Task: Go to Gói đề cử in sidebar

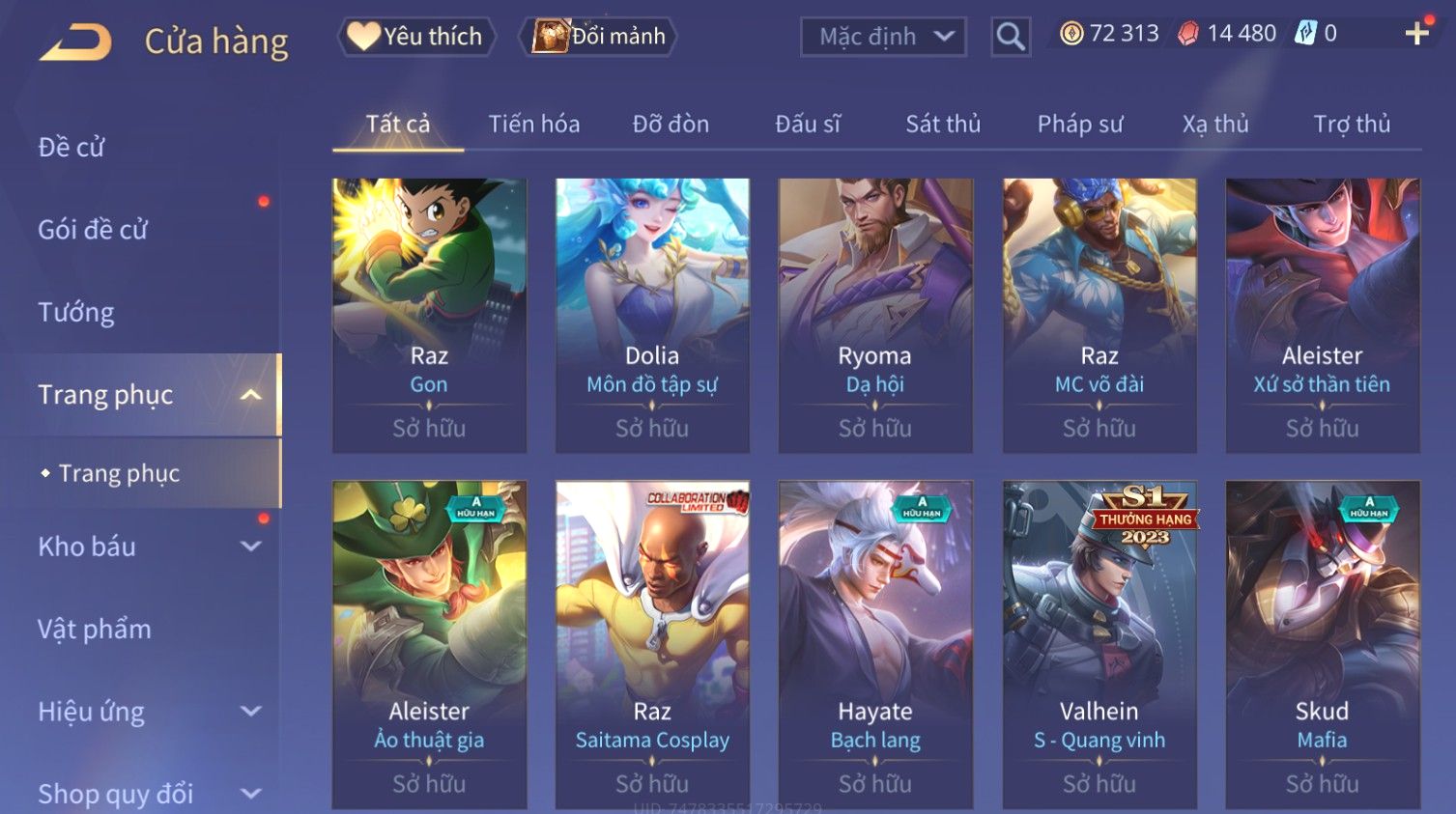Action: tap(93, 230)
